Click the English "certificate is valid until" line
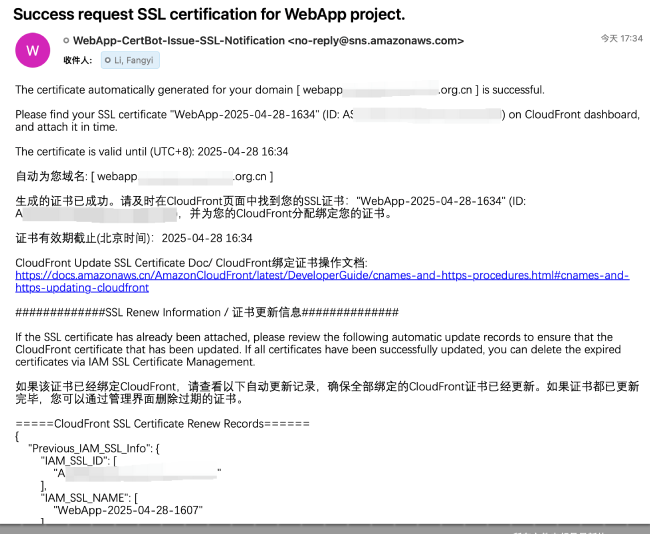The width and height of the screenshot is (650, 534). [152, 152]
